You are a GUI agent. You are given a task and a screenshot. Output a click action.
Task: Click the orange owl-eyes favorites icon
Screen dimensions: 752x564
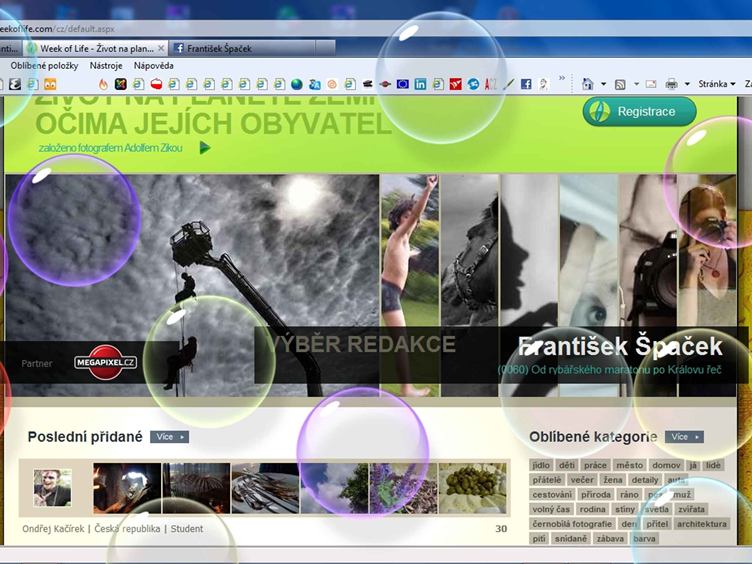(x=50, y=84)
